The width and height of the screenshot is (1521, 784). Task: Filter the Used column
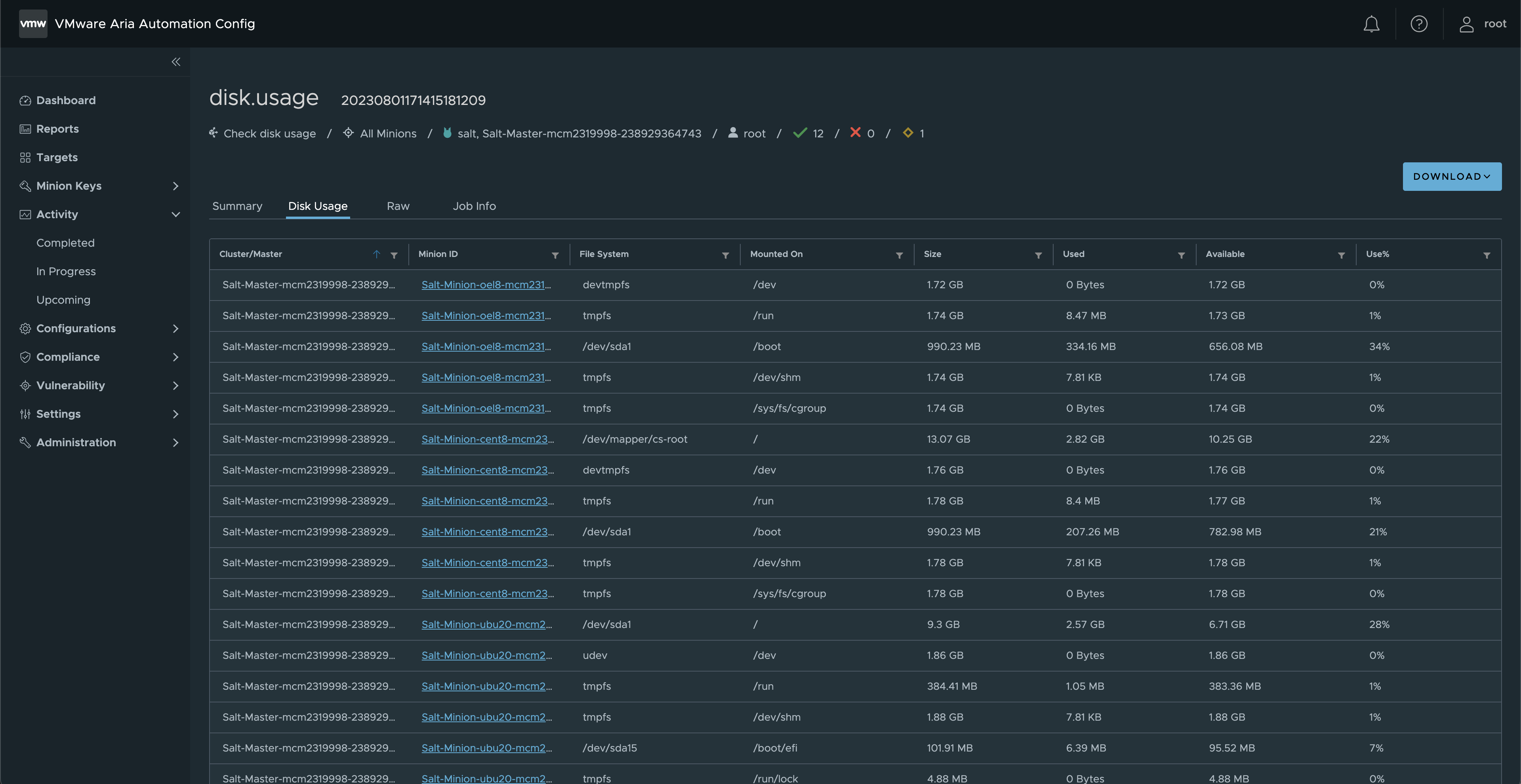tap(1181, 255)
